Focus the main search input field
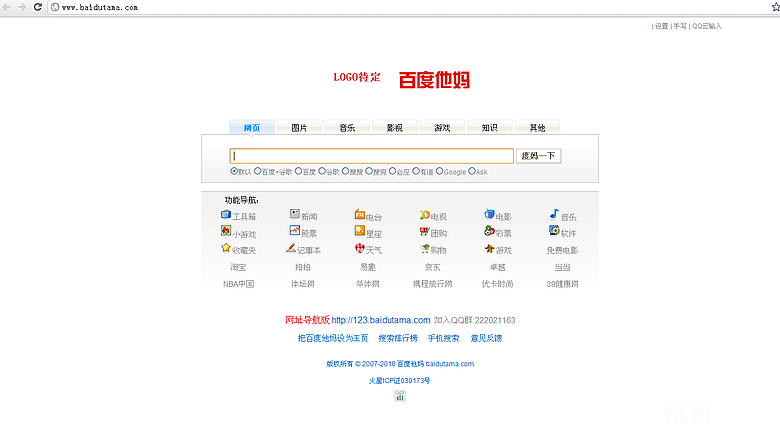The image size is (780, 439). 372,156
